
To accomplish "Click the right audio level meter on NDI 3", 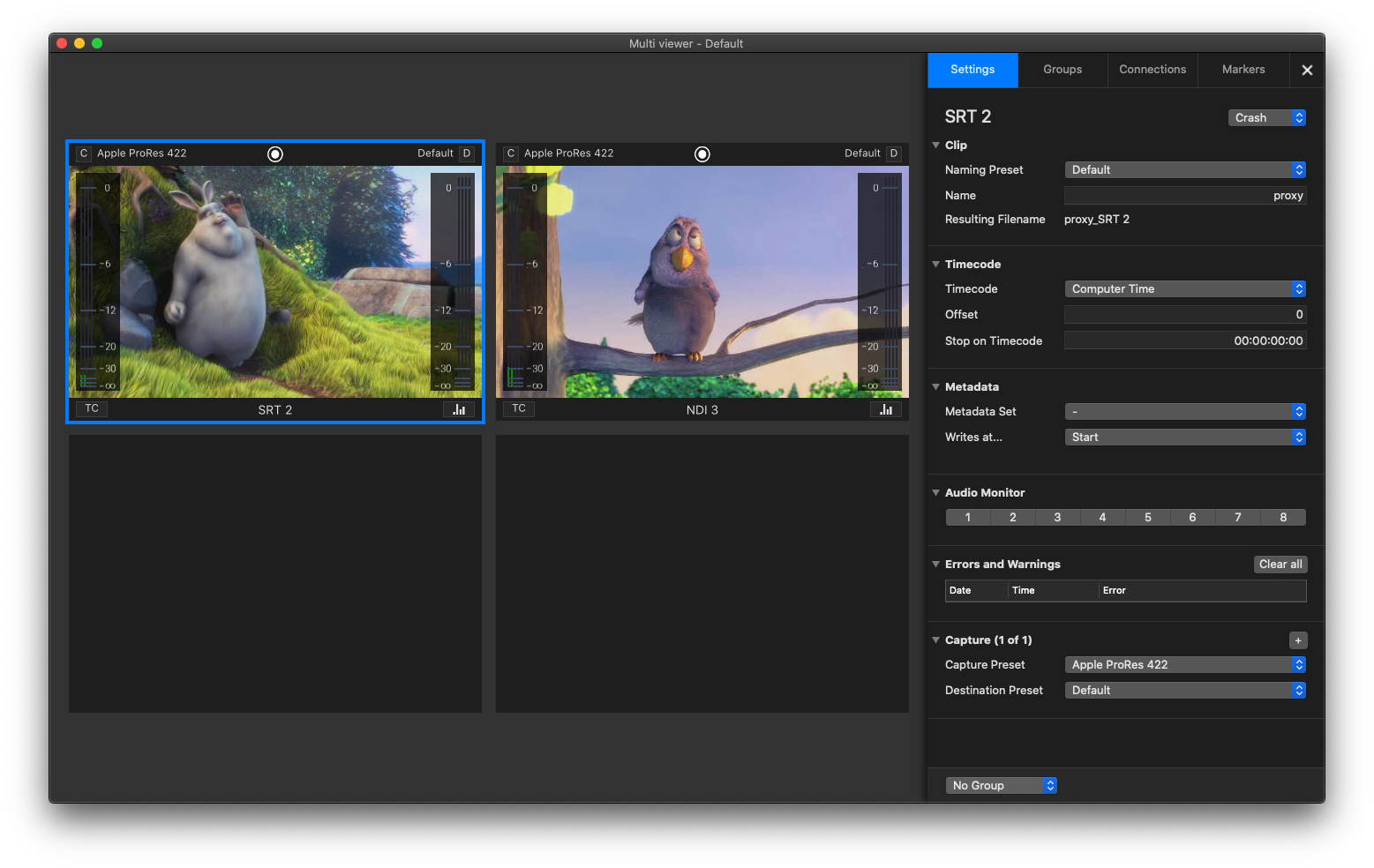I will pos(880,282).
